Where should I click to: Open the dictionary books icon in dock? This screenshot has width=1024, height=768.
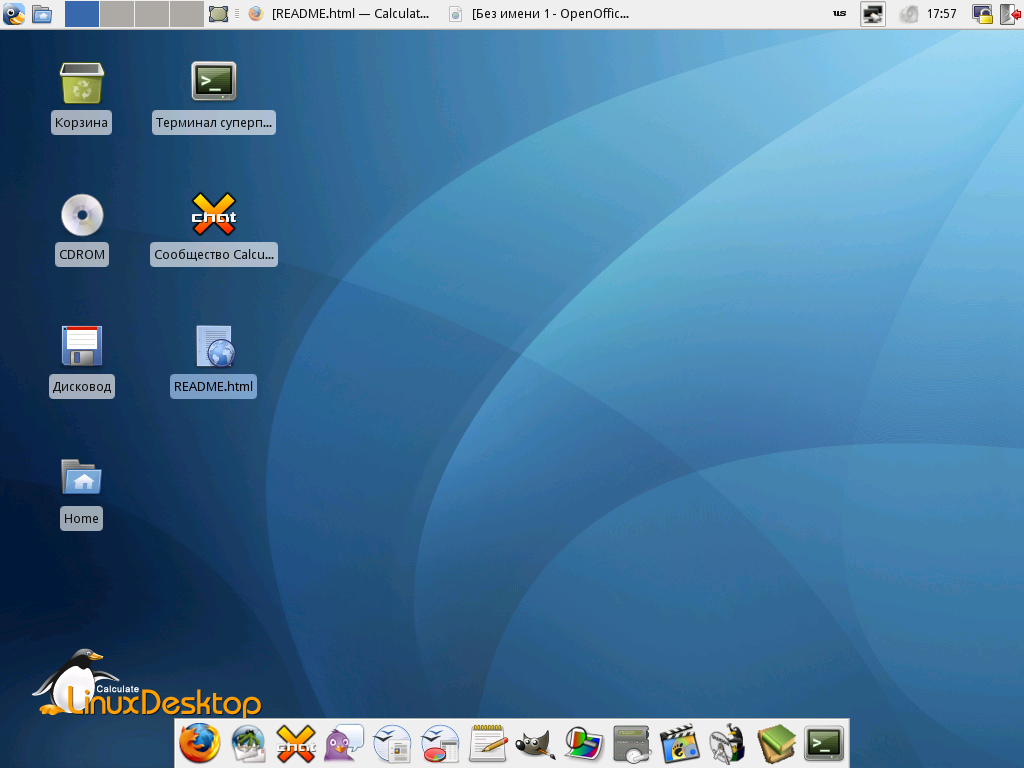click(x=776, y=743)
